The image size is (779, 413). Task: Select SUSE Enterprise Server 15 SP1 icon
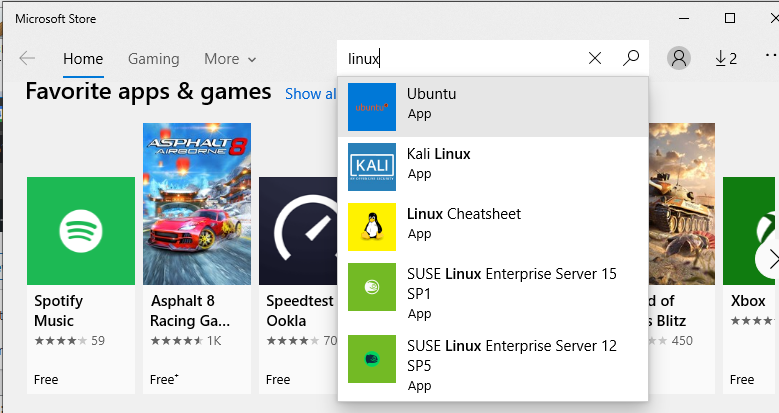coord(372,287)
